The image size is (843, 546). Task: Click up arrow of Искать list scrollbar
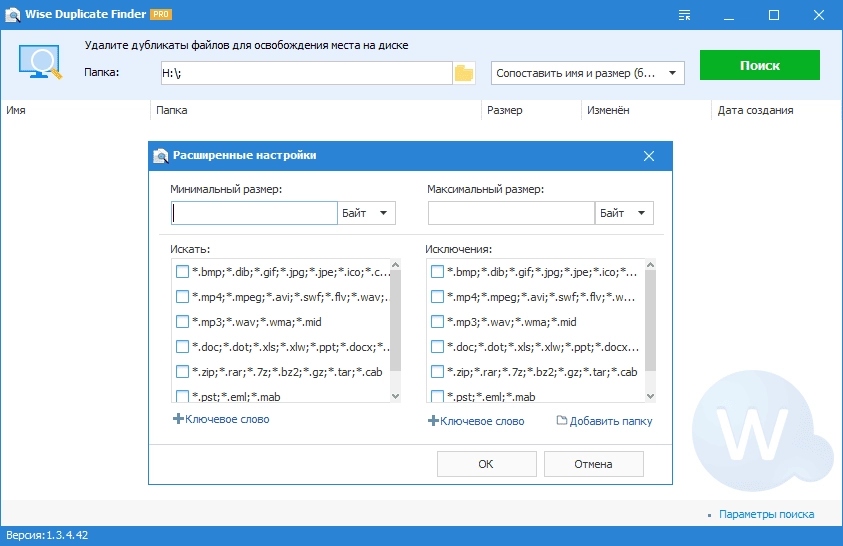click(x=396, y=265)
